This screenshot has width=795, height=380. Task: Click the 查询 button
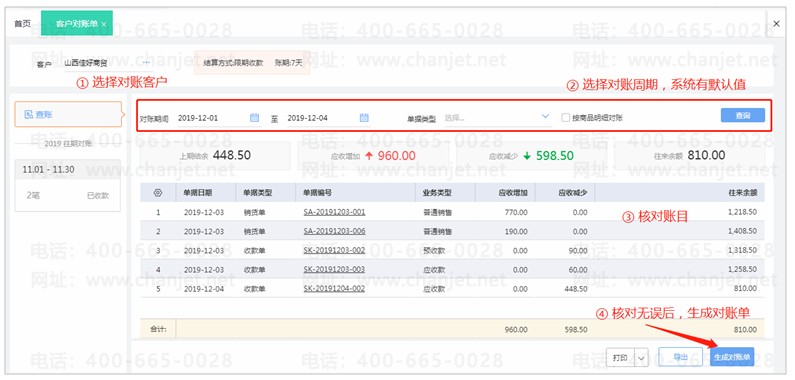tap(743, 115)
